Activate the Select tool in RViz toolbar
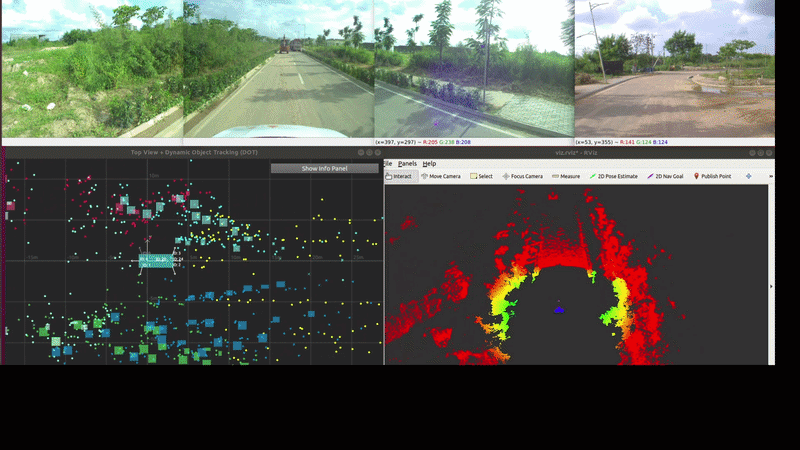This screenshot has height=450, width=800. pos(482,176)
